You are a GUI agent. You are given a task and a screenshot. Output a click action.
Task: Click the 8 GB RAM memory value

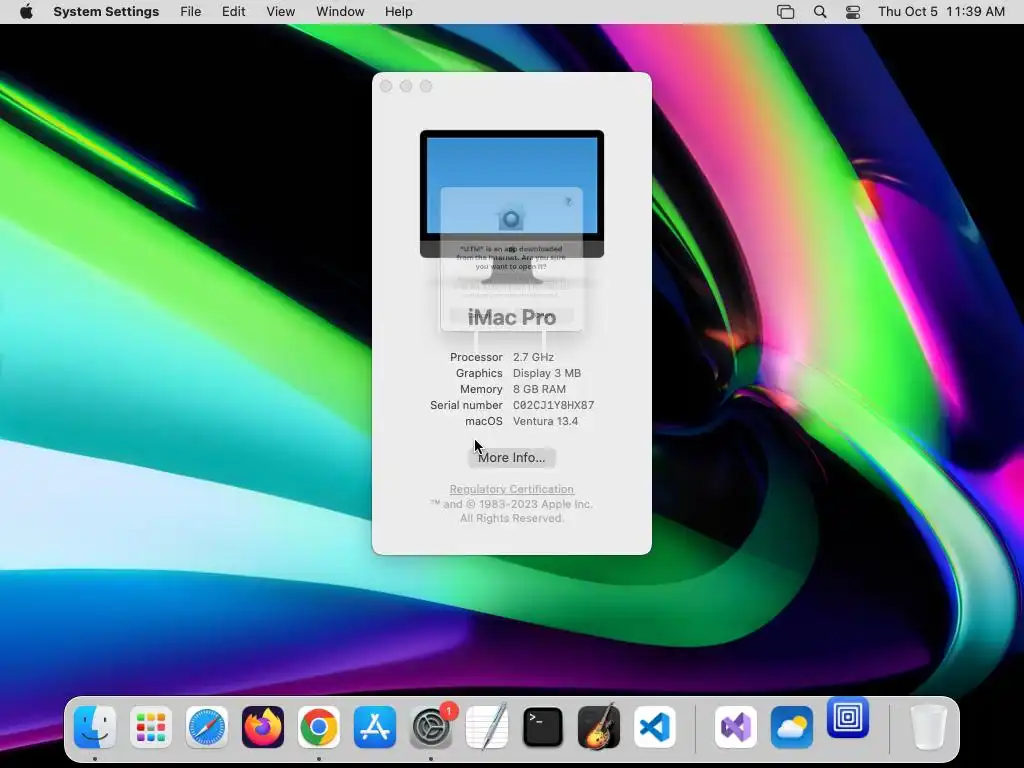click(x=539, y=389)
